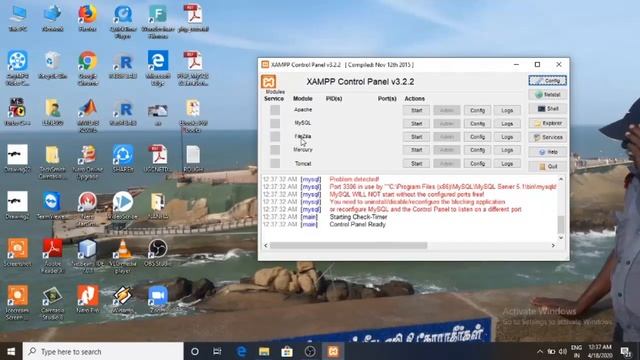Screen dimensions: 640x360
Task: Launch Adobe Reader desktop shortcut
Action: coord(52,256)
